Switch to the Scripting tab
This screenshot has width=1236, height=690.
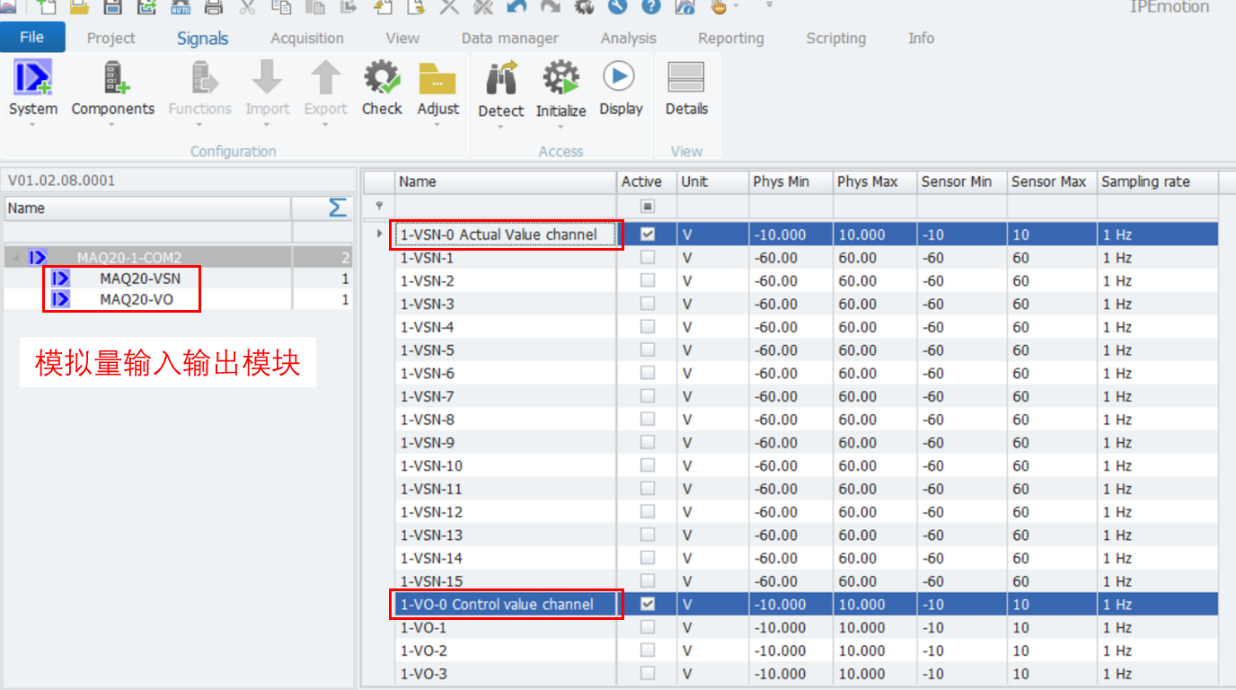pos(836,38)
